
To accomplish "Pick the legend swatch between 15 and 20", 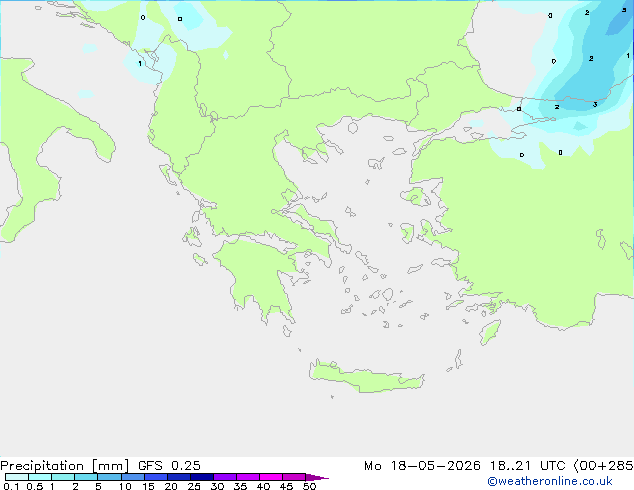I will pyautogui.click(x=155, y=477).
